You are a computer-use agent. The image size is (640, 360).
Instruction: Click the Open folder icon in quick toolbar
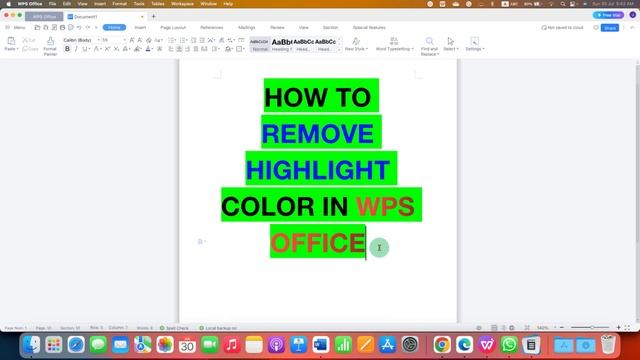pyautogui.click(x=37, y=27)
